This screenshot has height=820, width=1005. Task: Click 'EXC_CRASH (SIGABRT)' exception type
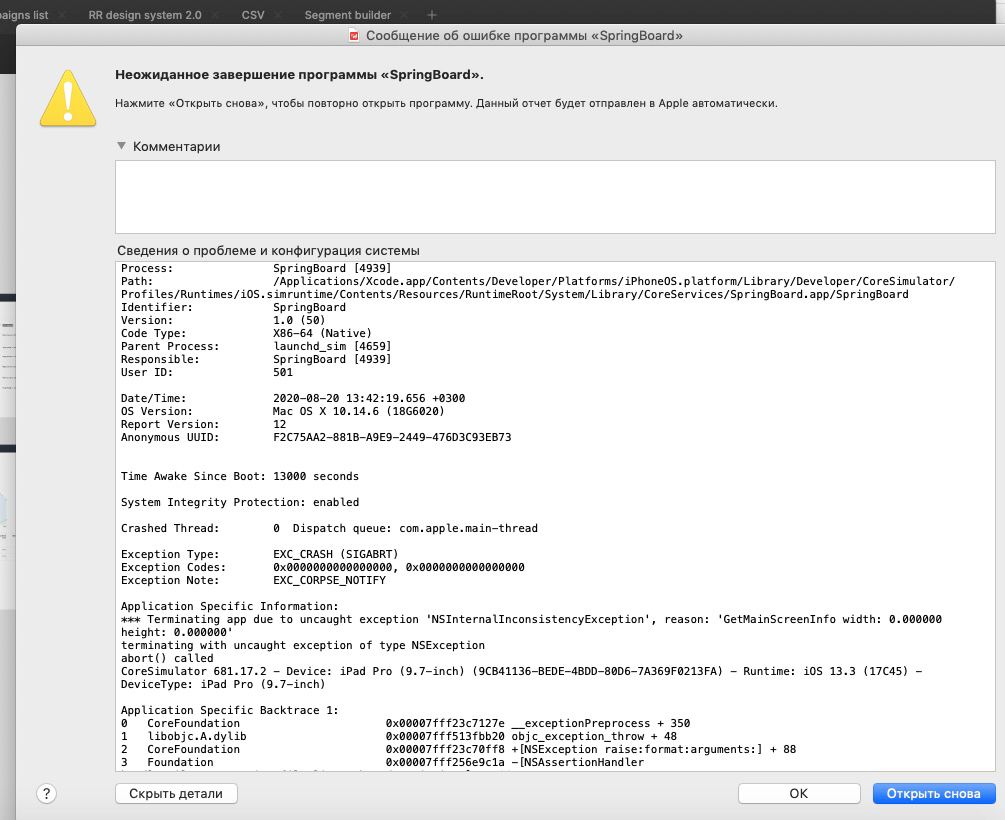pyautogui.click(x=336, y=554)
